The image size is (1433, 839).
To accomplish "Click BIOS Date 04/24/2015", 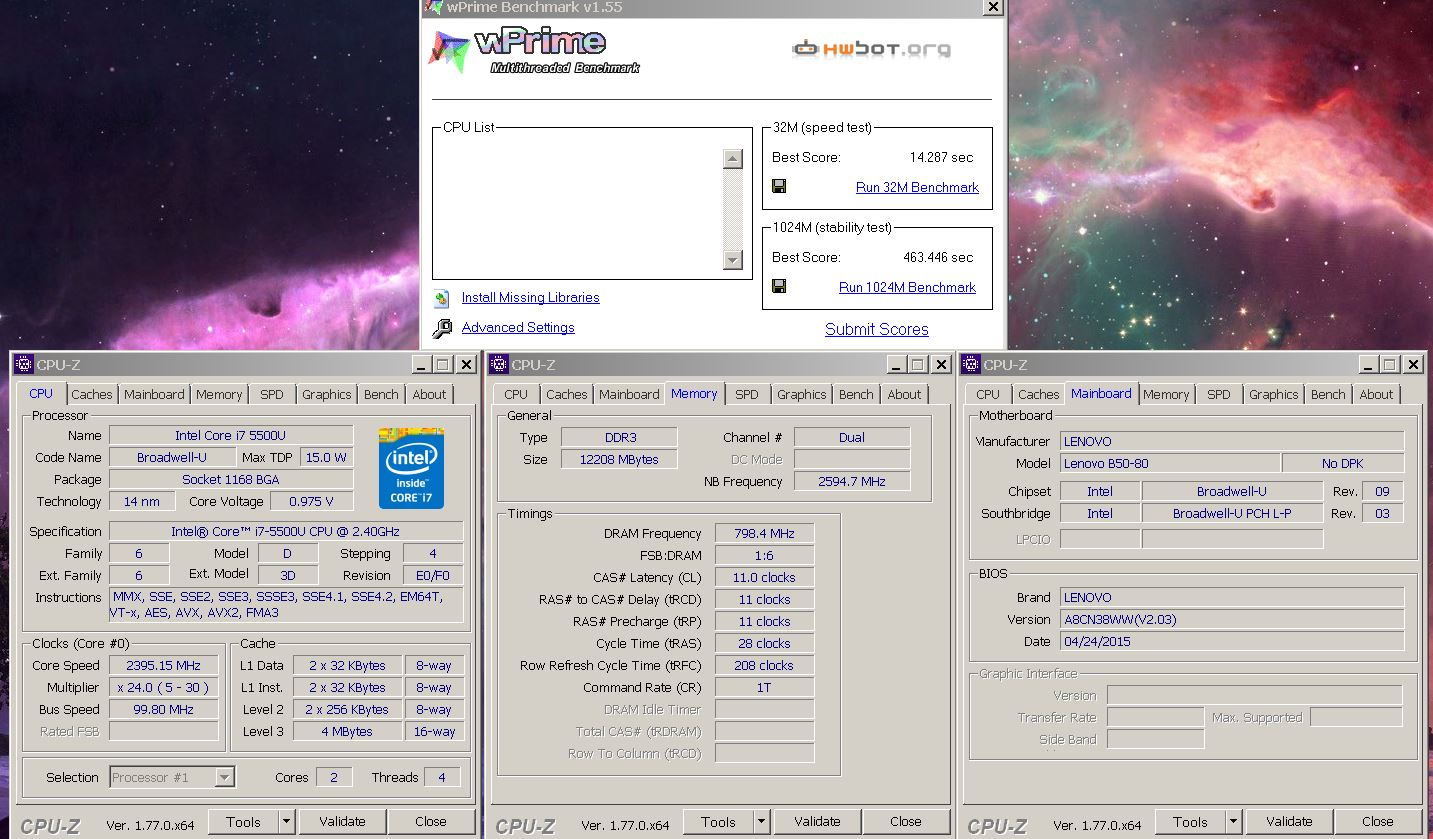I will point(1232,641).
